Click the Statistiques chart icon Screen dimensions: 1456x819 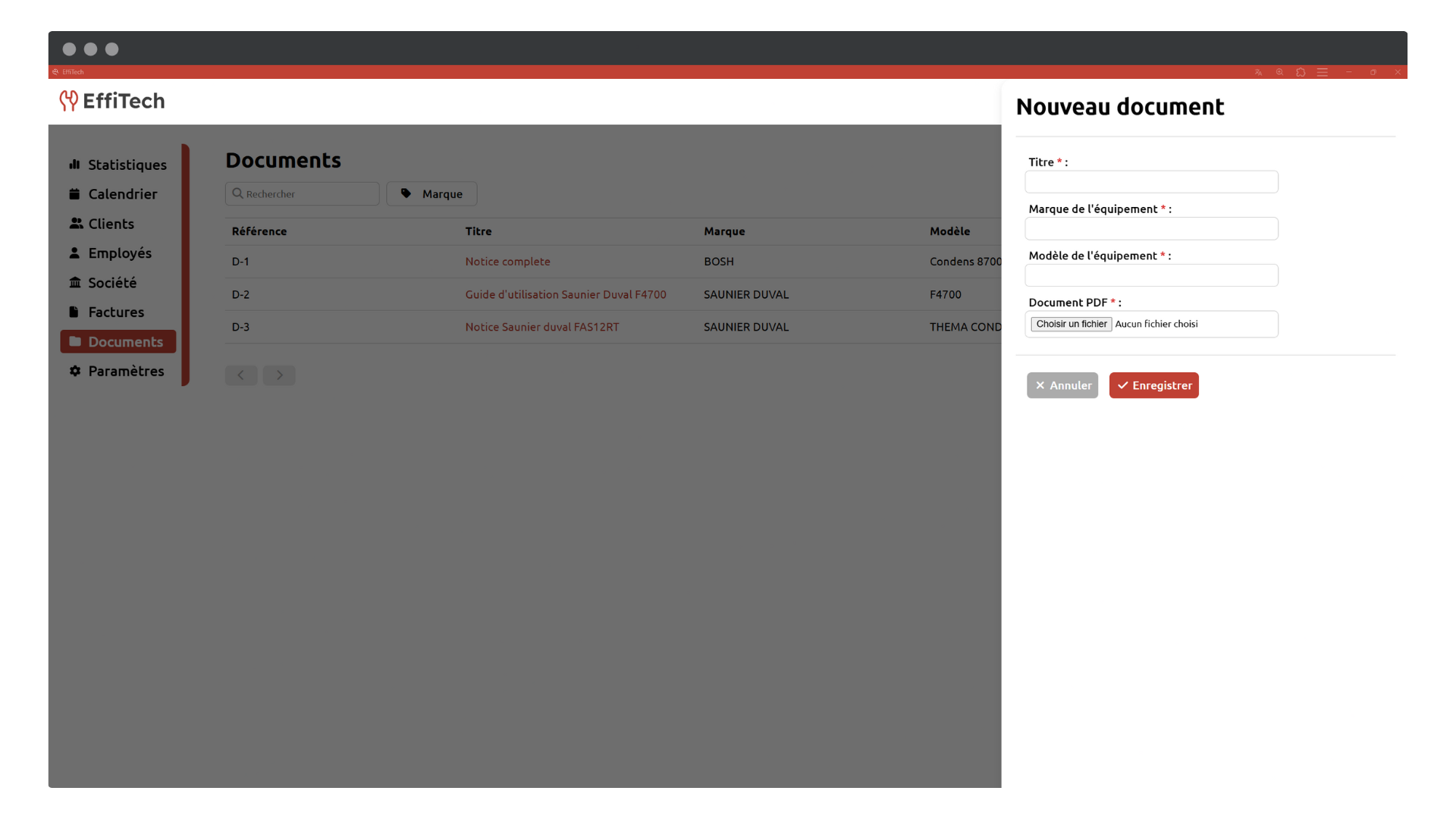[x=74, y=165]
